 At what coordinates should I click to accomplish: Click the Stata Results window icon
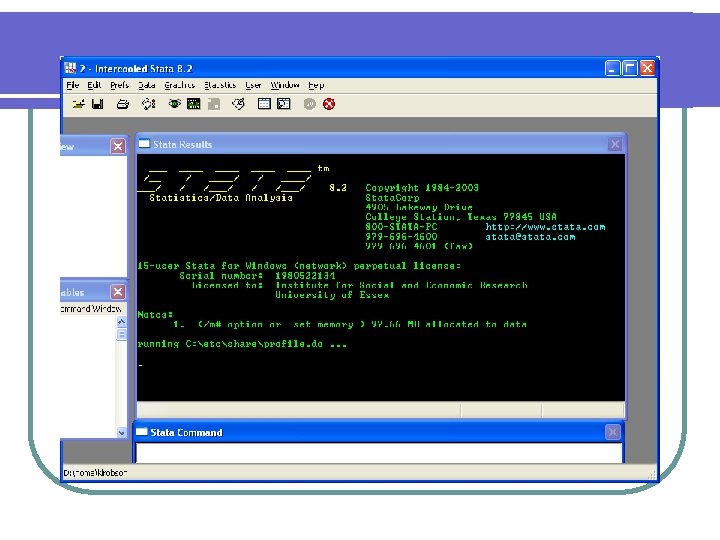click(144, 144)
